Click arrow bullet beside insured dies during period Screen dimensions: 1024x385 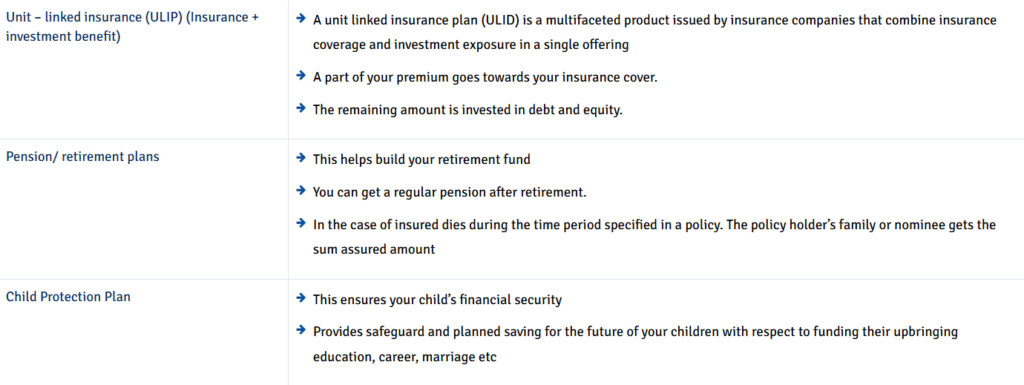click(x=300, y=223)
